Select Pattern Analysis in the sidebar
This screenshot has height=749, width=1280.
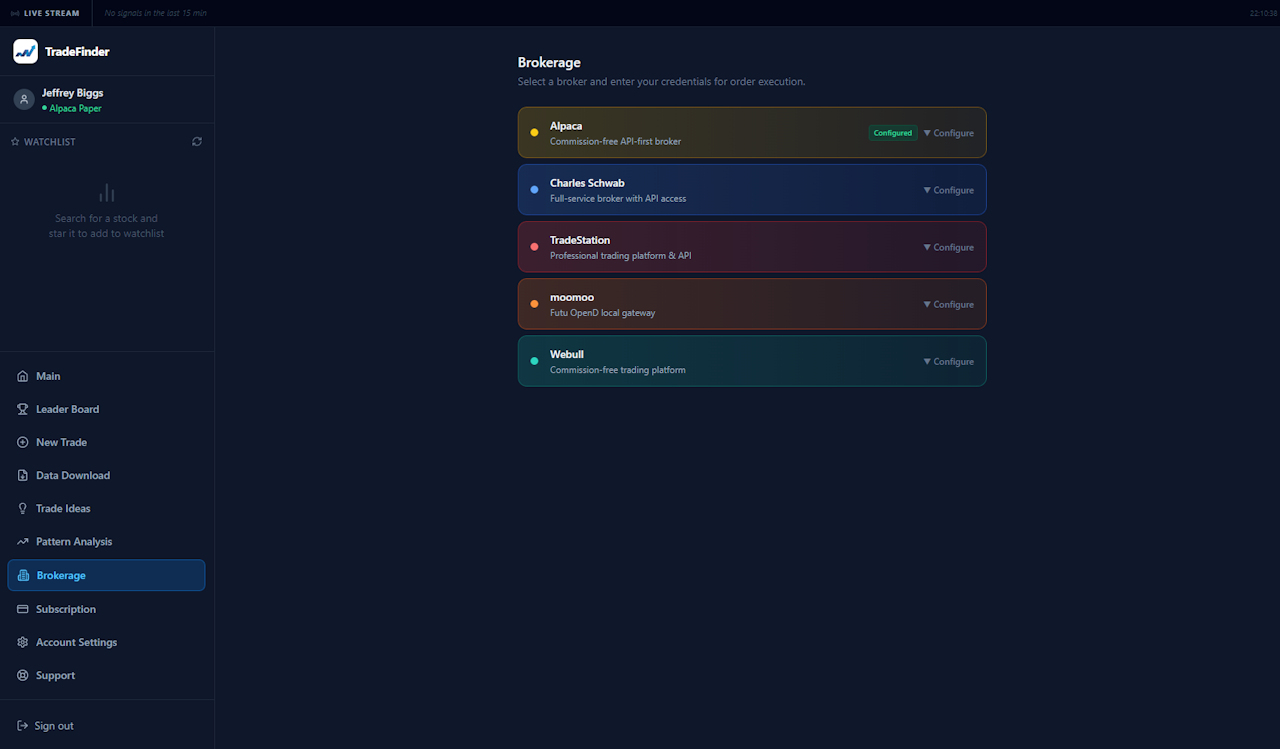pos(106,541)
